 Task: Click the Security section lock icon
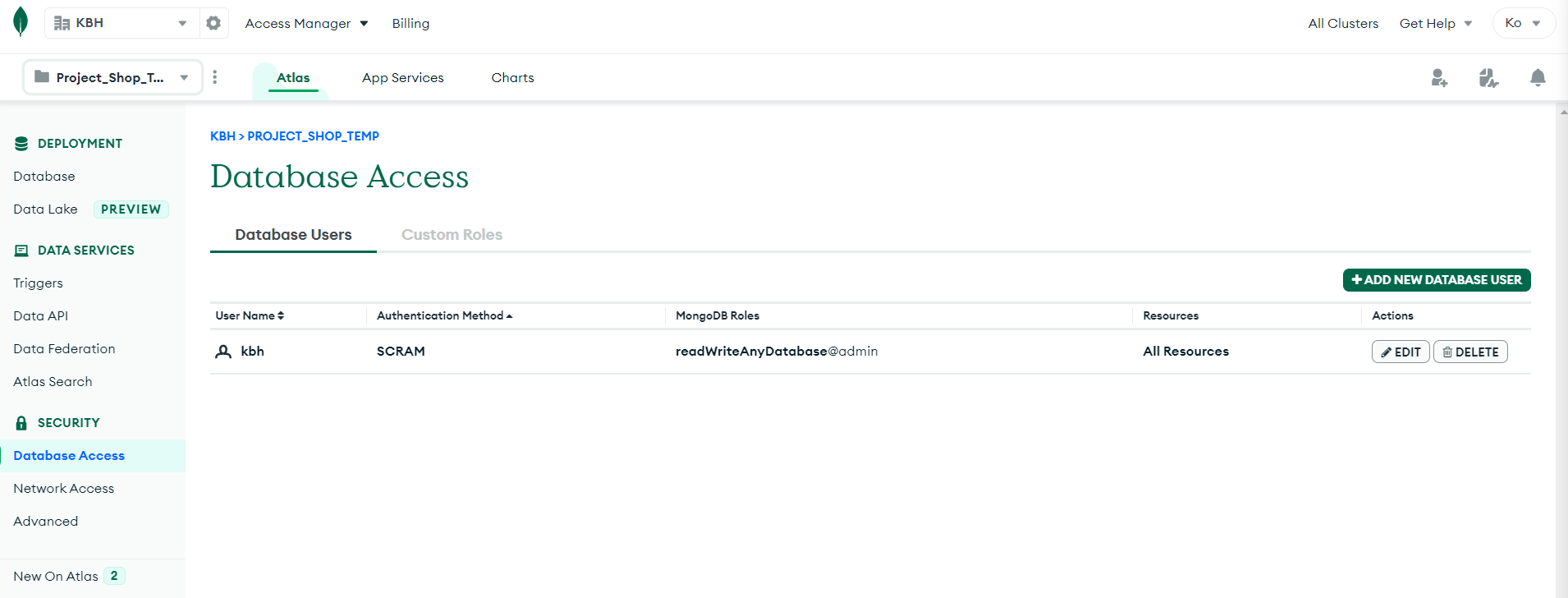[21, 423]
